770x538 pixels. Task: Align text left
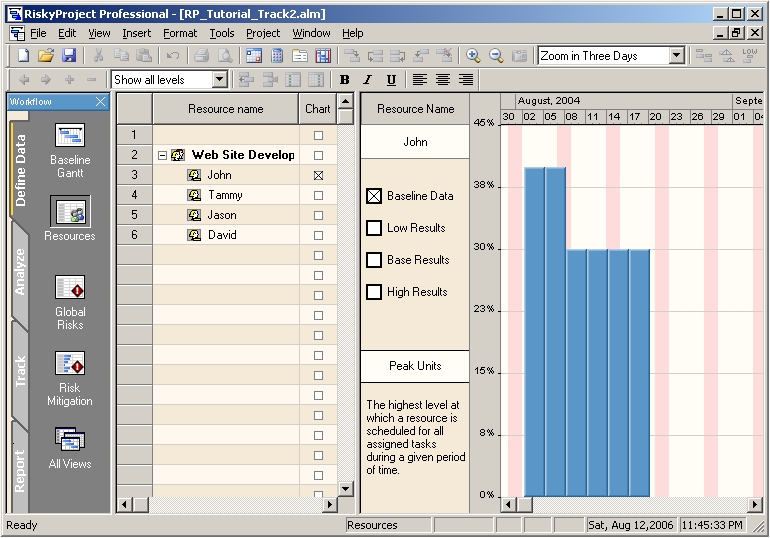pos(419,80)
